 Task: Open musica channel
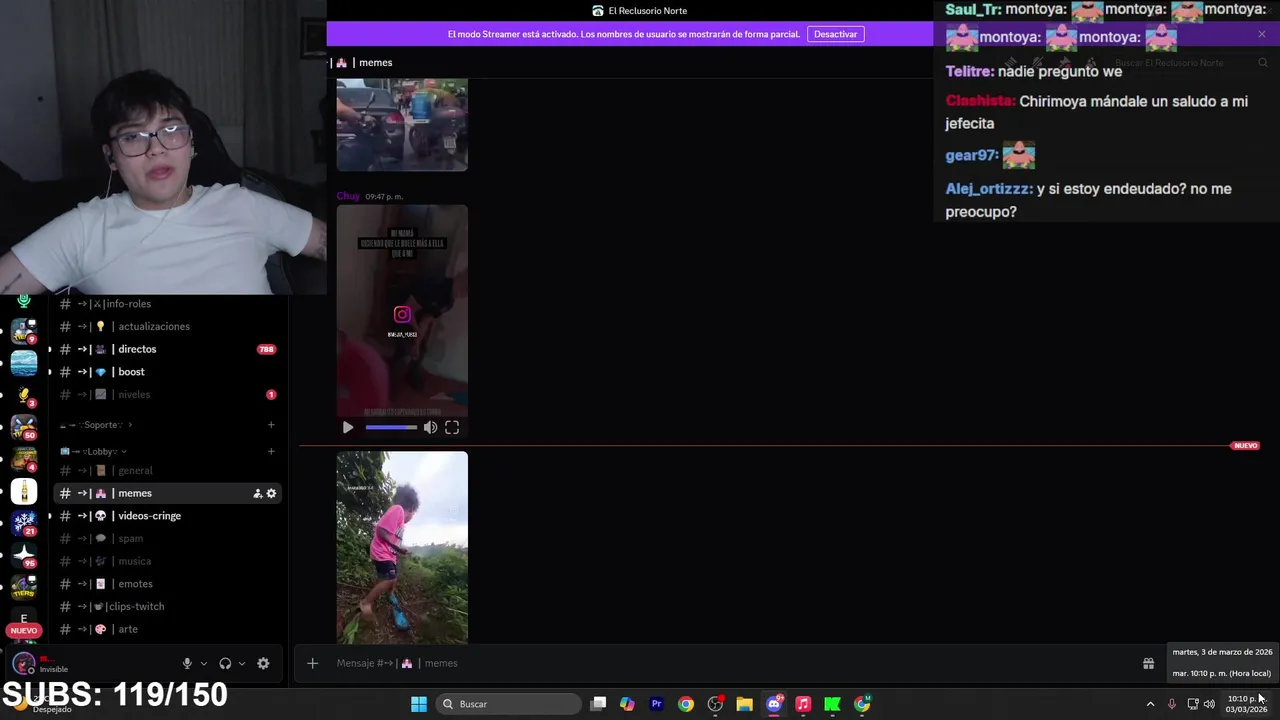pos(168,561)
